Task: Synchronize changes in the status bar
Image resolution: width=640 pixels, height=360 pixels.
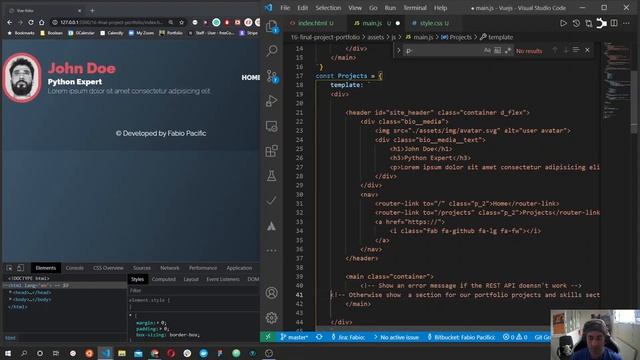Action: coord(319,337)
